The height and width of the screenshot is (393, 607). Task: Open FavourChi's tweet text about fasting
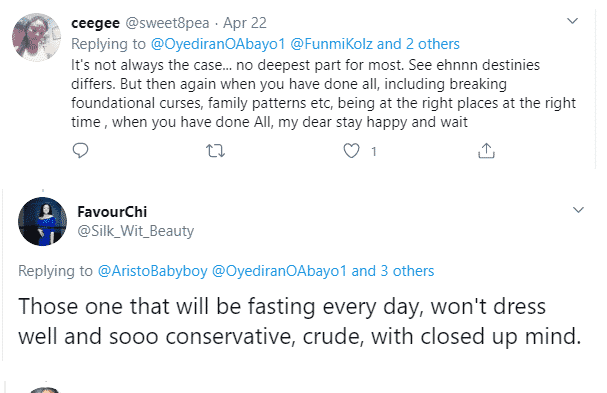300,321
